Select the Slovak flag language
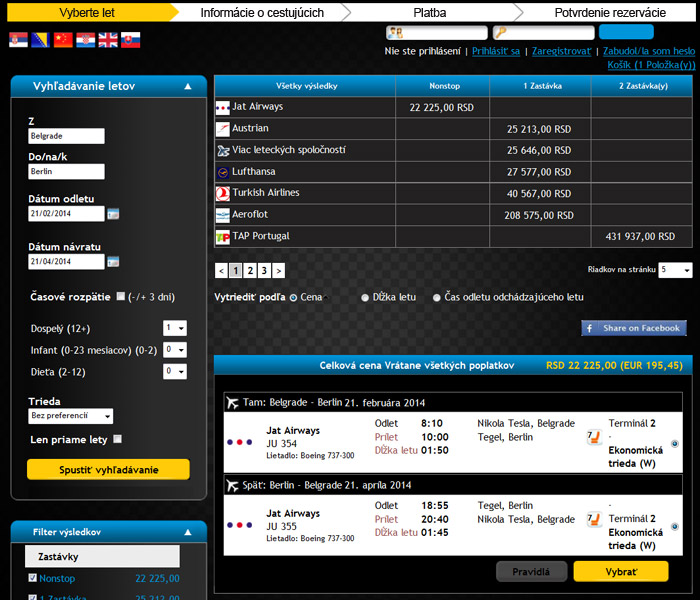 (130, 40)
